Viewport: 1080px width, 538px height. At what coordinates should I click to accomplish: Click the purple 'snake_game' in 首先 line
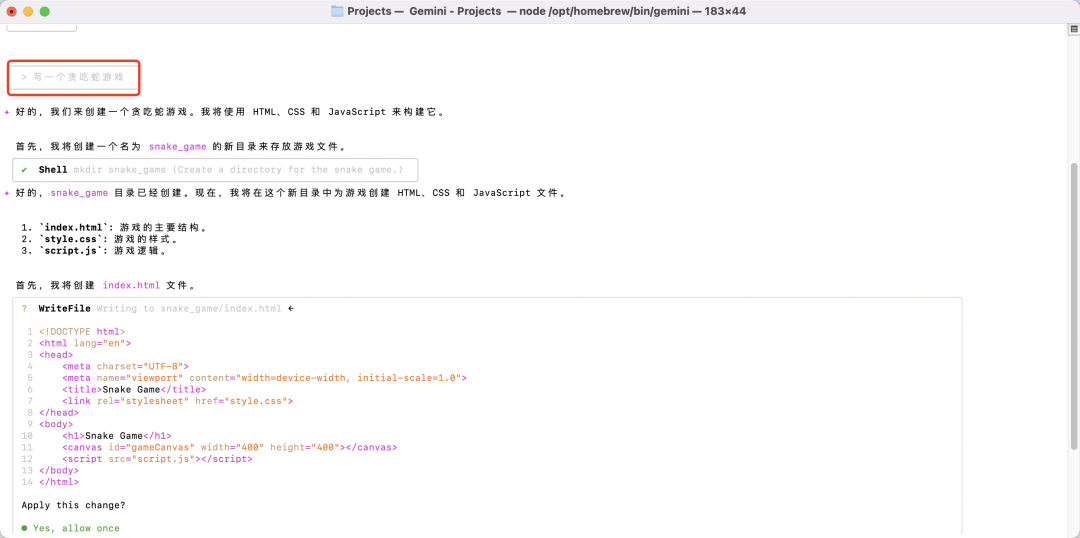178,147
